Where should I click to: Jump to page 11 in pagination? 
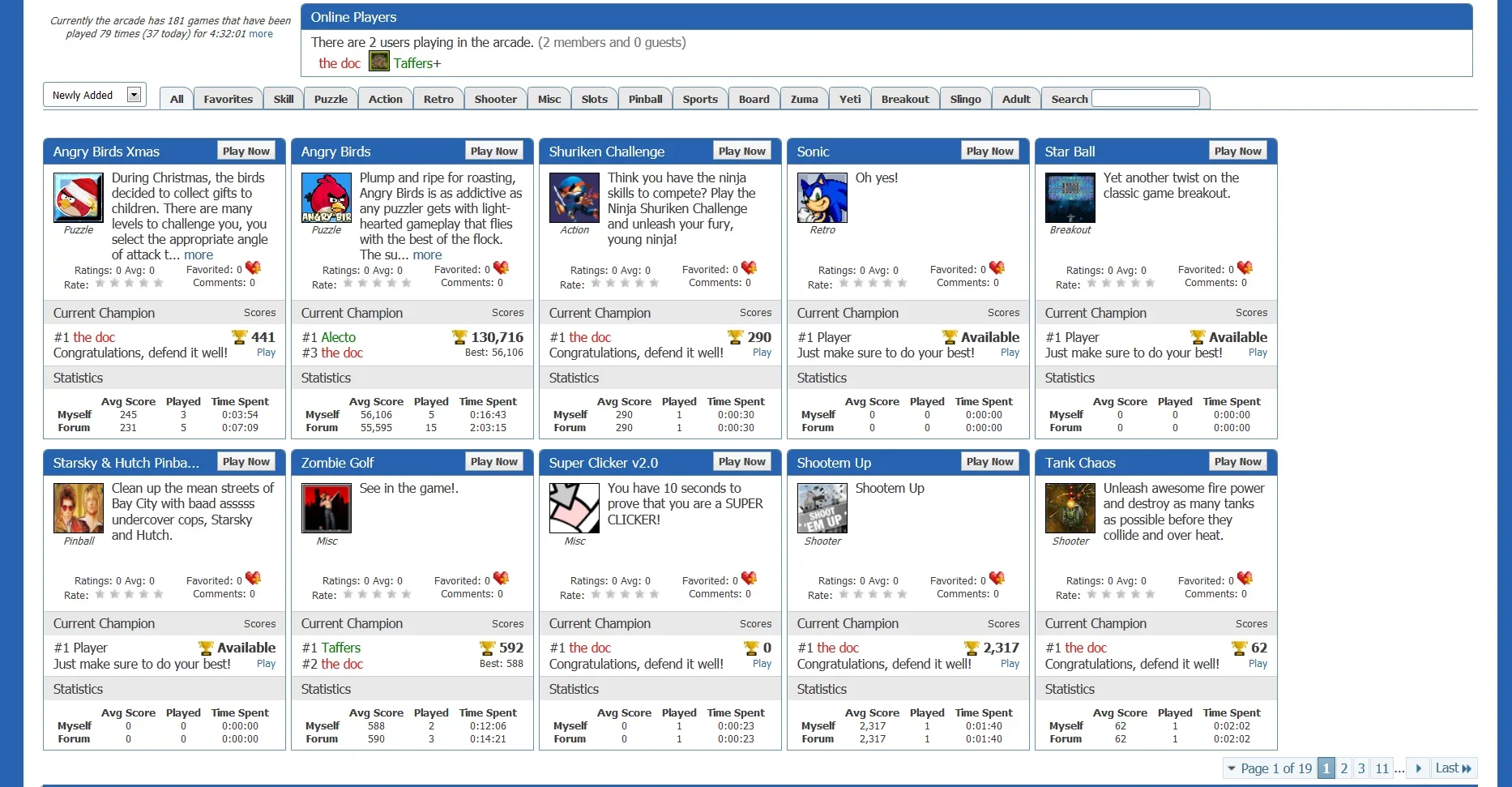(x=1382, y=768)
